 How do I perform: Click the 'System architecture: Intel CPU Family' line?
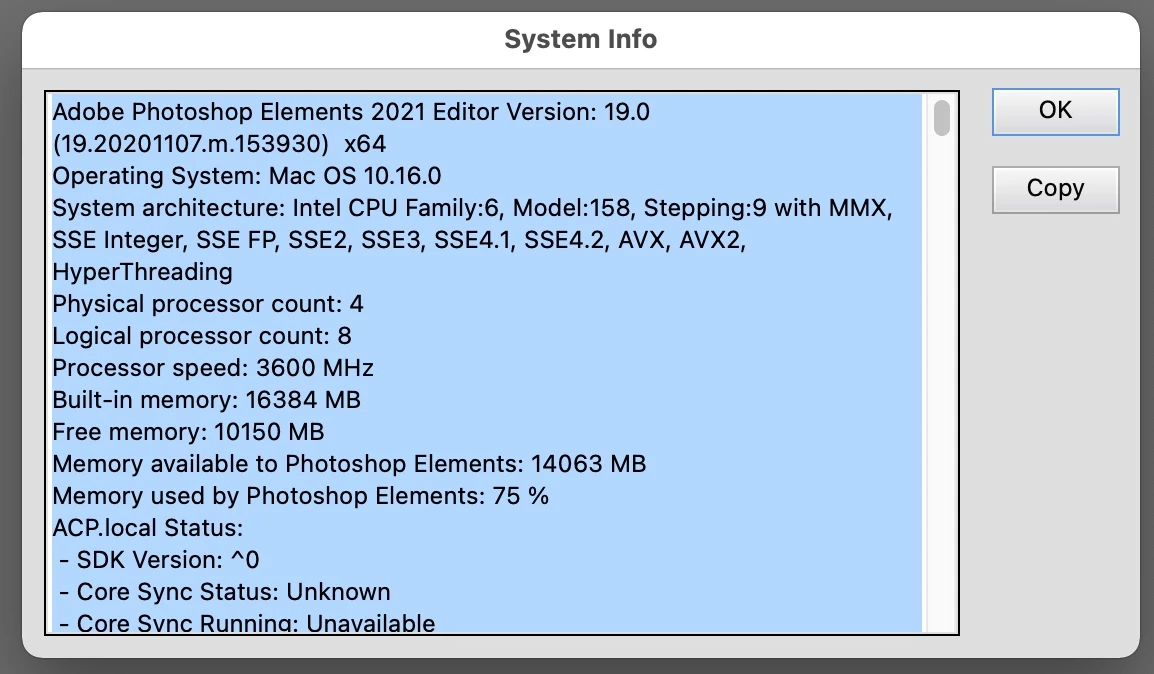[472, 207]
